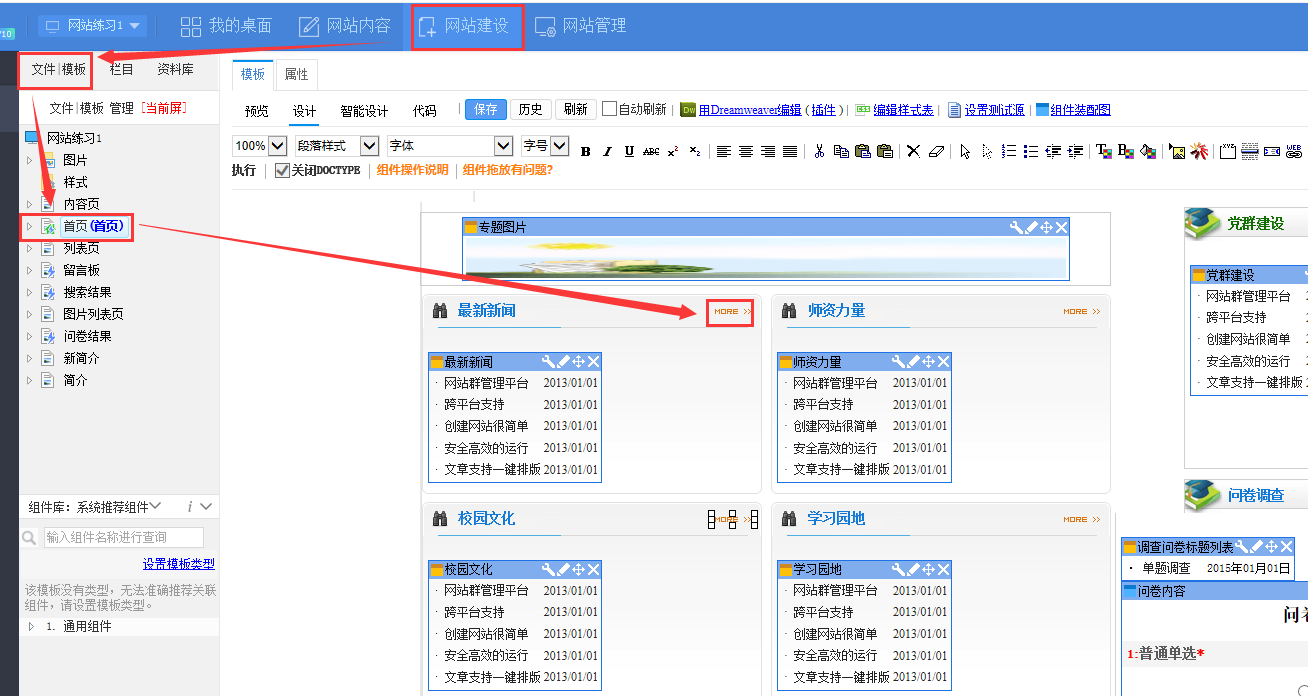Image resolution: width=1308 pixels, height=696 pixels.
Task: Click the Bold formatting icon
Action: point(586,152)
